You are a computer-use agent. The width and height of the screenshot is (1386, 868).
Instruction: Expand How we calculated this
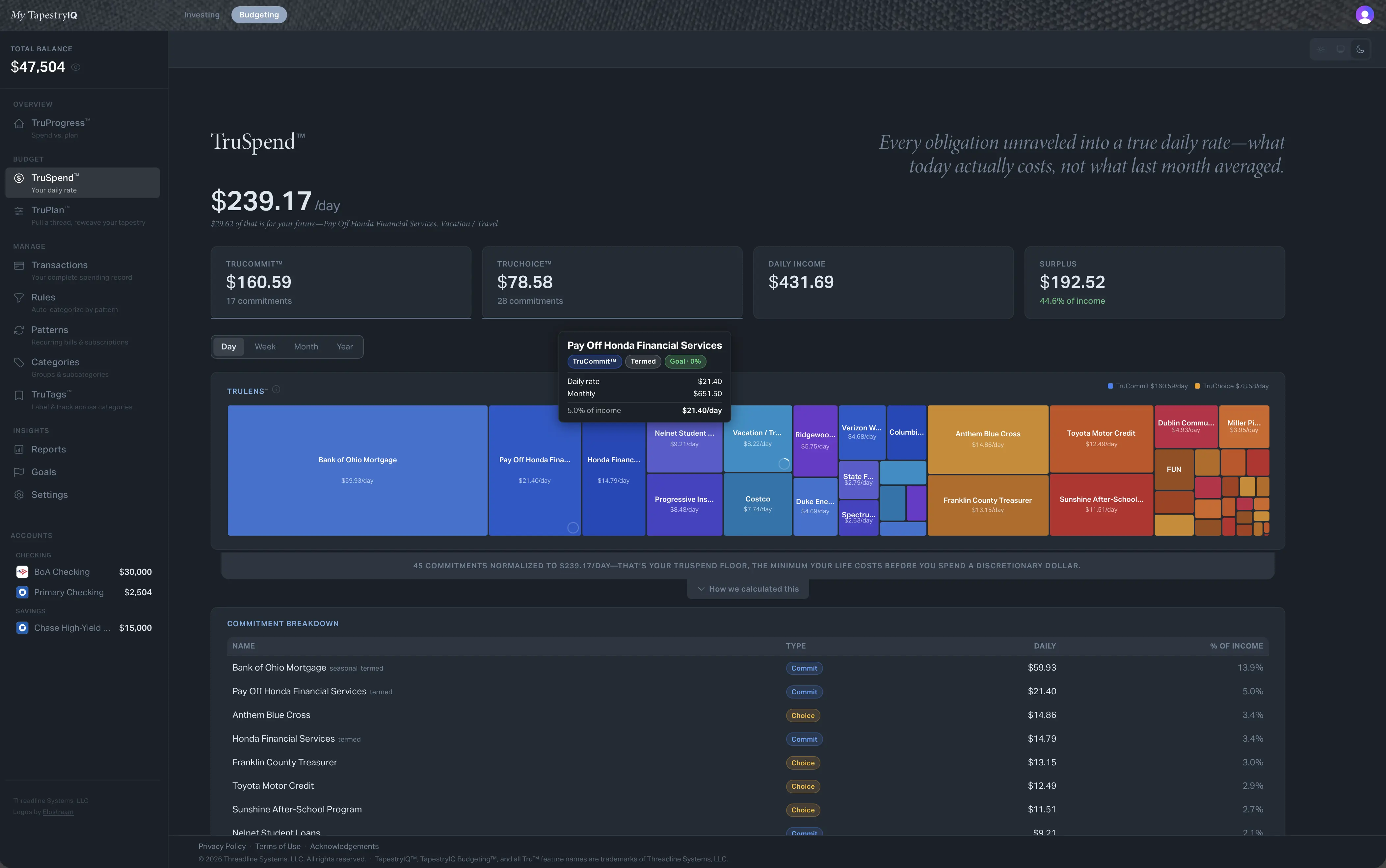coord(747,589)
